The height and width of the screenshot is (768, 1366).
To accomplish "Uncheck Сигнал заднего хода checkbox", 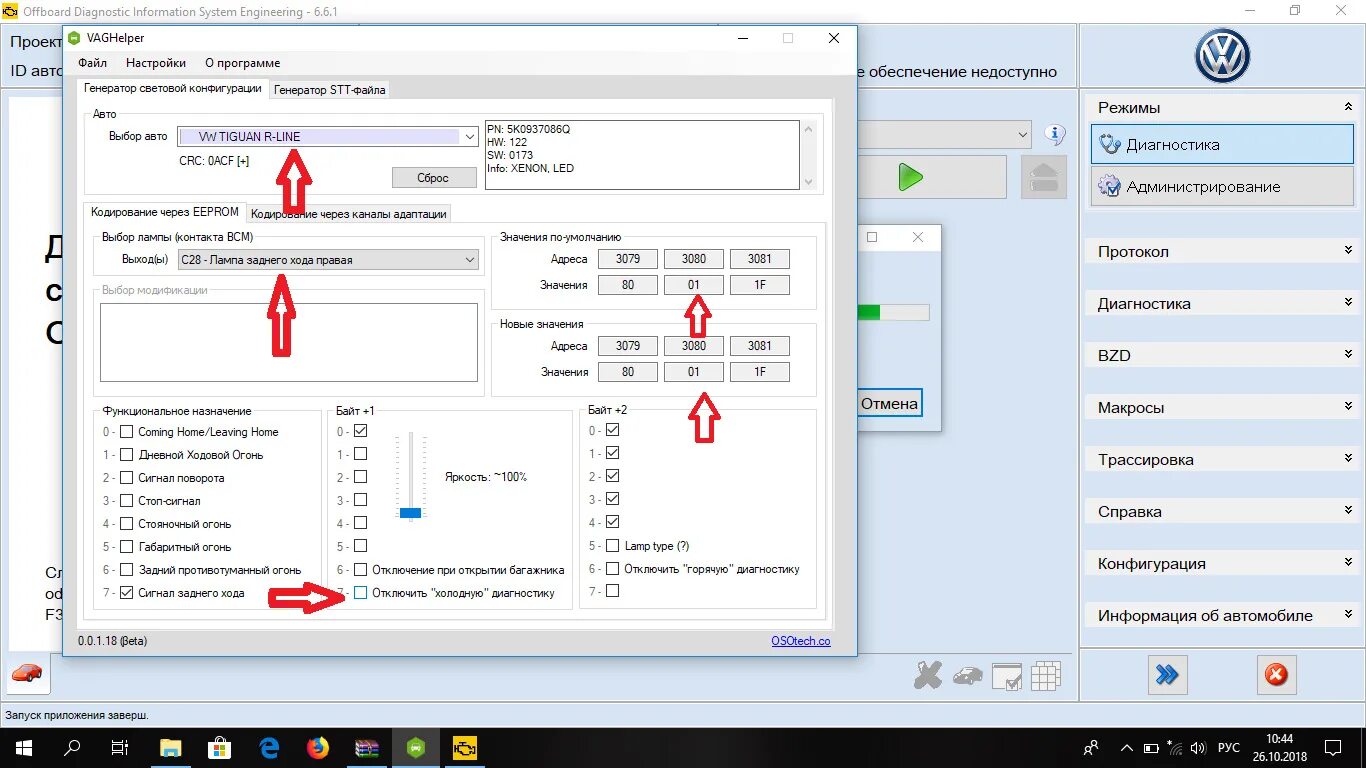I will [127, 593].
